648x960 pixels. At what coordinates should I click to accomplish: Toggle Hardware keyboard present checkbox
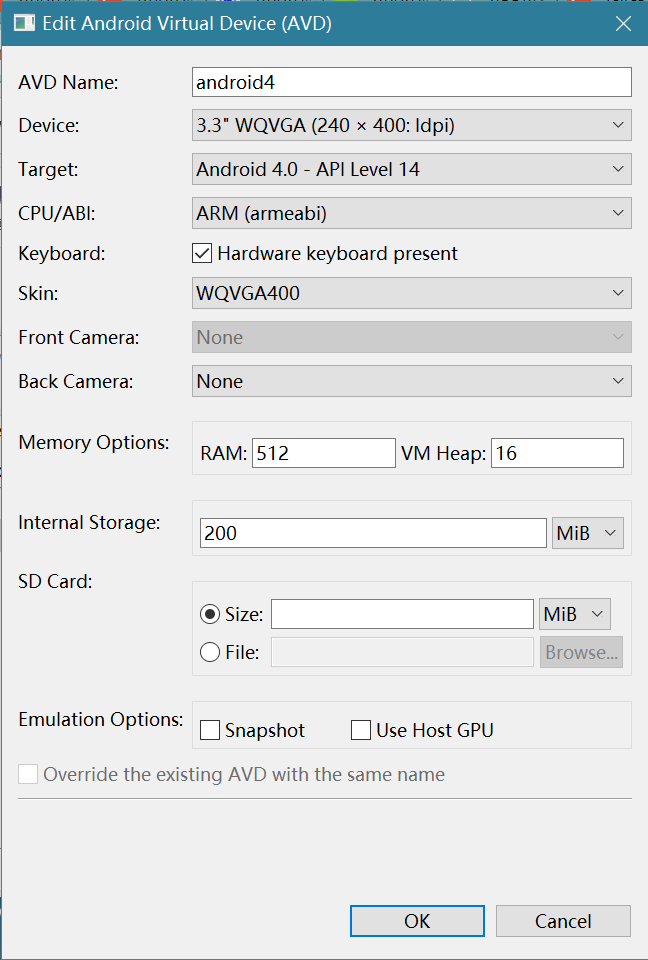click(202, 254)
